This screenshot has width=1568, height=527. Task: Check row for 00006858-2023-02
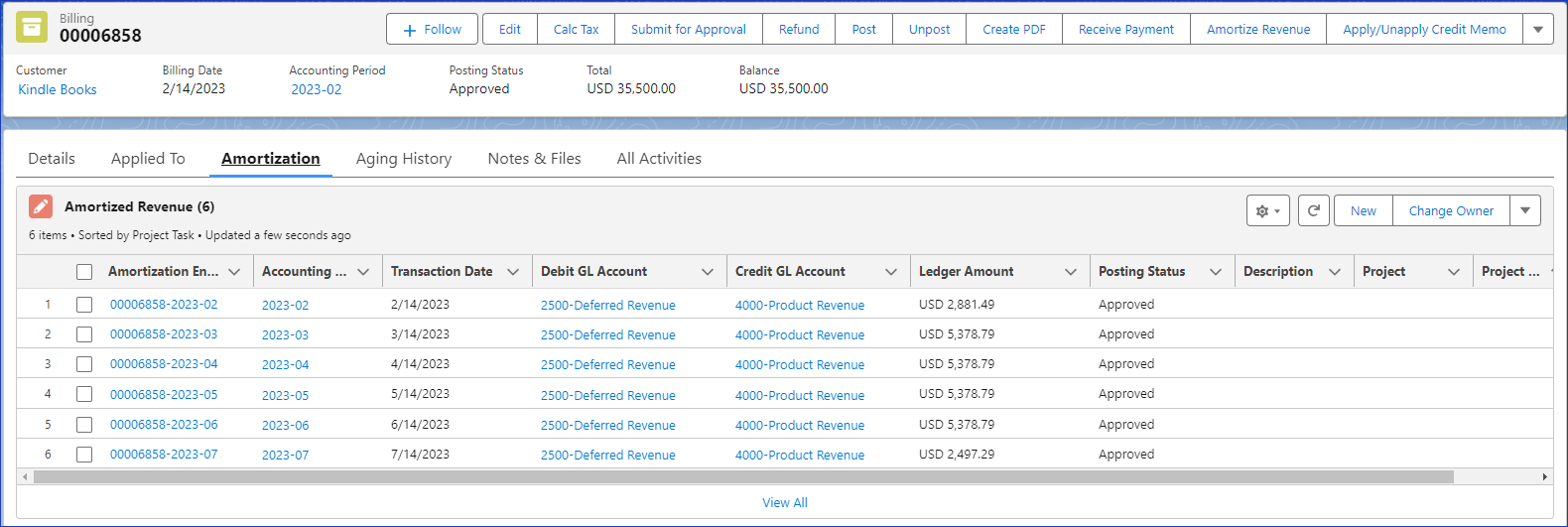click(84, 305)
